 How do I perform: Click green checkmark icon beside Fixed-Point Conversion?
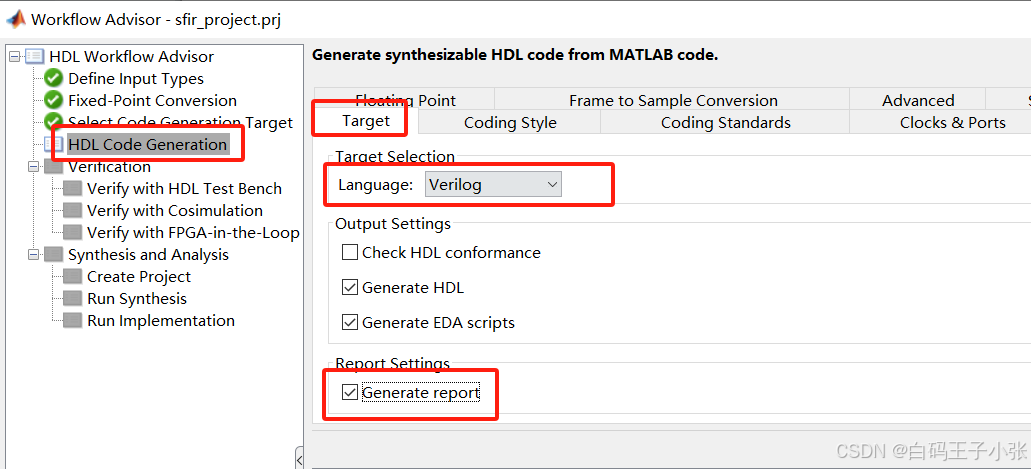coord(54,100)
